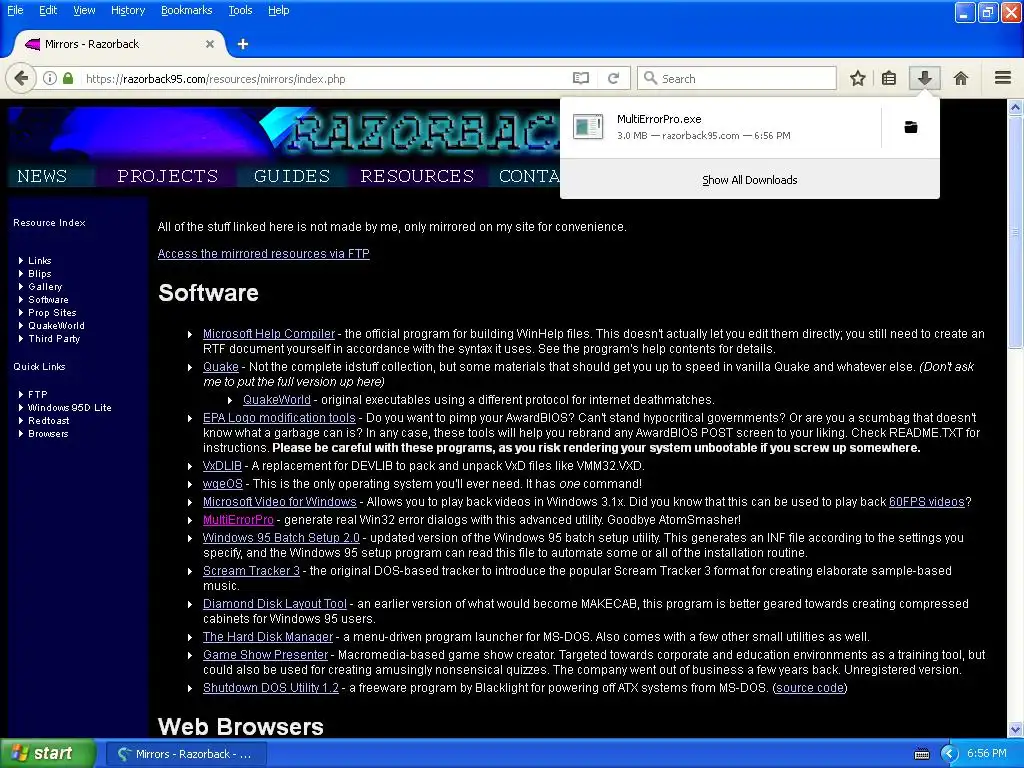
Task: Reload the page with the refresh icon
Action: (613, 78)
